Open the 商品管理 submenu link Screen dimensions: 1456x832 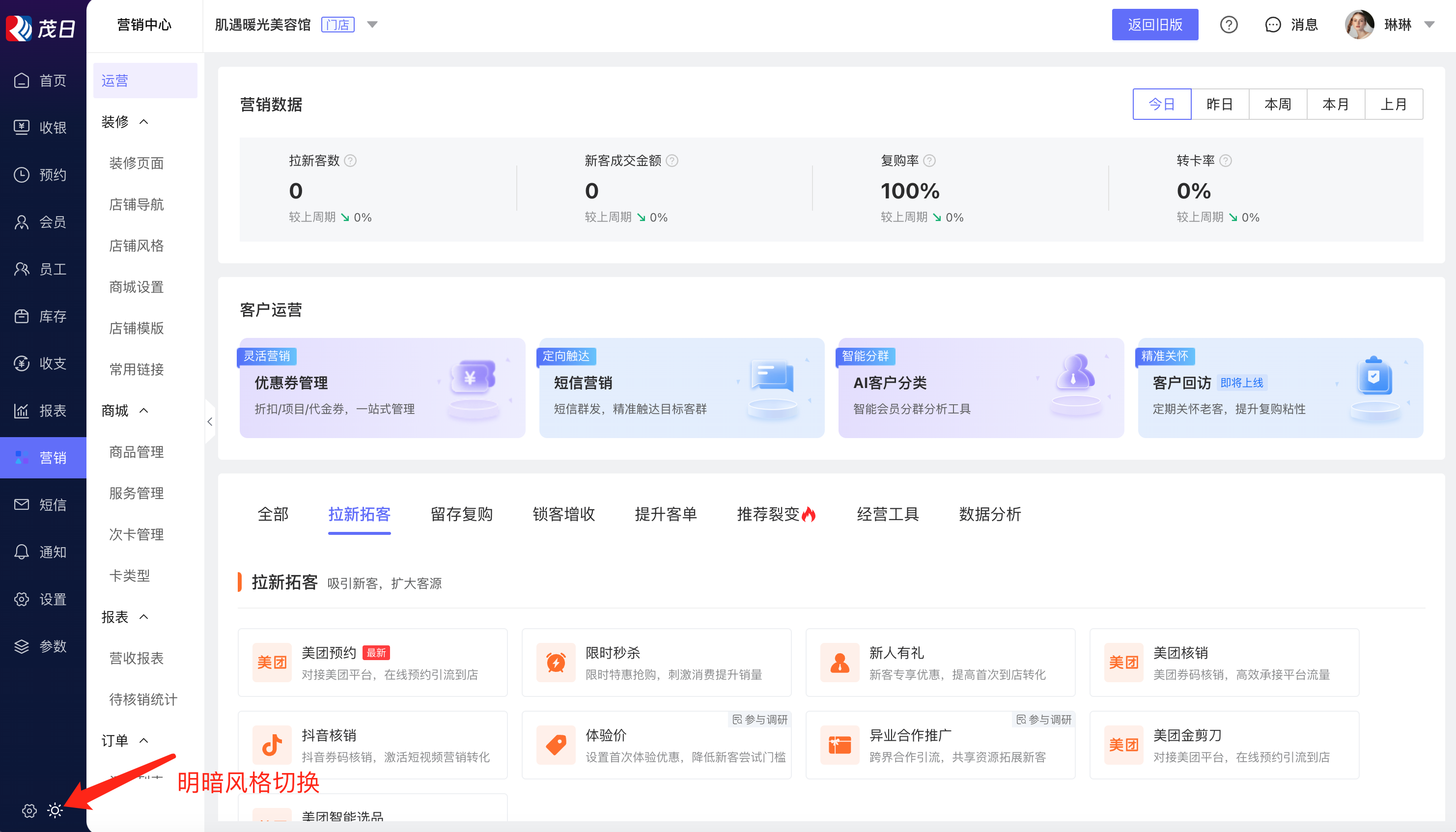(136, 452)
